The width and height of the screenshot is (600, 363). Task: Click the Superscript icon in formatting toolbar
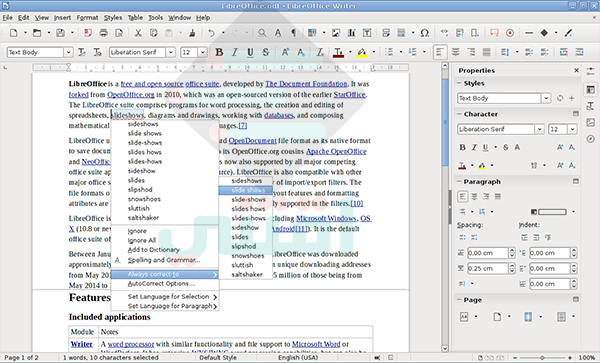(x=285, y=52)
